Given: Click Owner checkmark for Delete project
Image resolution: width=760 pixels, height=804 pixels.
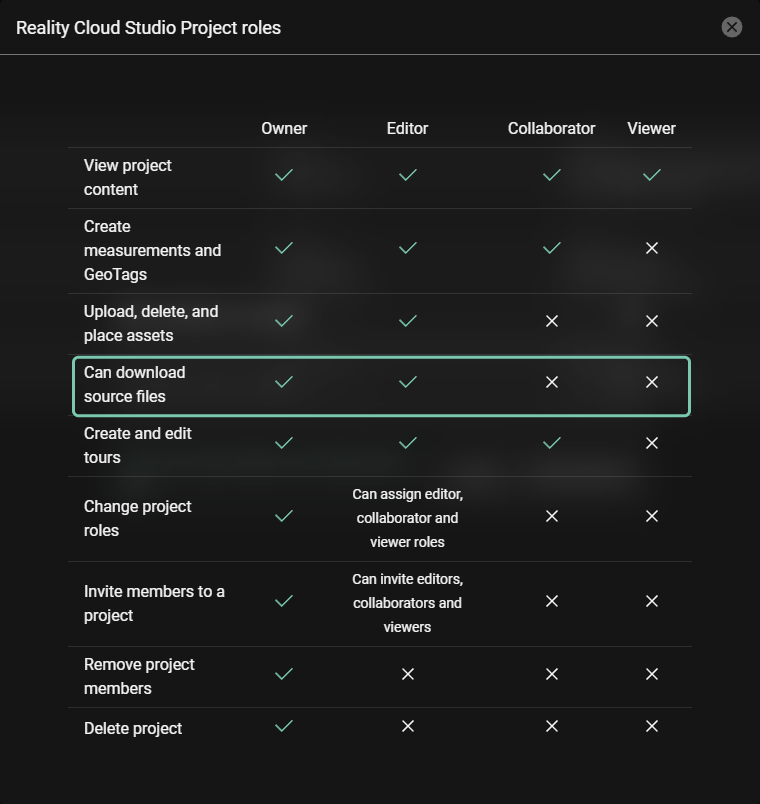Looking at the screenshot, I should (284, 726).
